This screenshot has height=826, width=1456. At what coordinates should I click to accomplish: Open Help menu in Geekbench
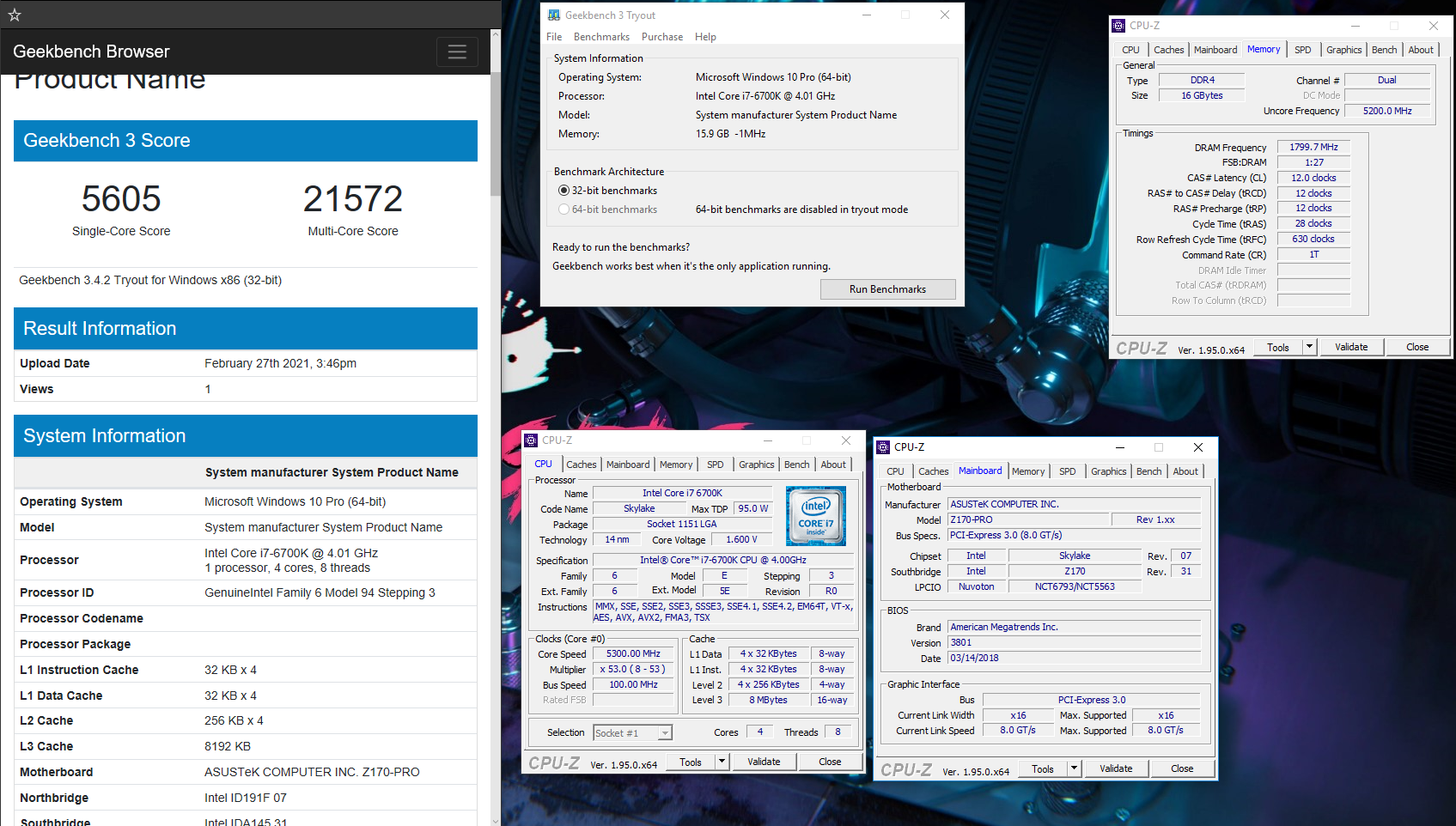[x=705, y=37]
